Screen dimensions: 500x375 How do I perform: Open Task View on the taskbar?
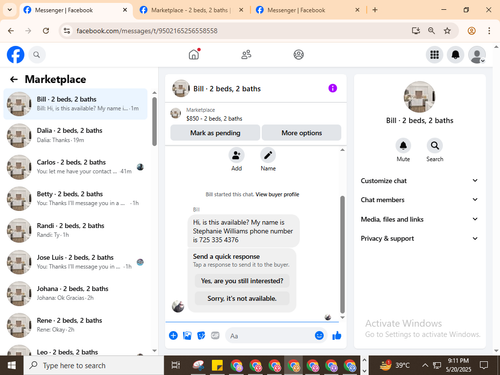coord(176,365)
